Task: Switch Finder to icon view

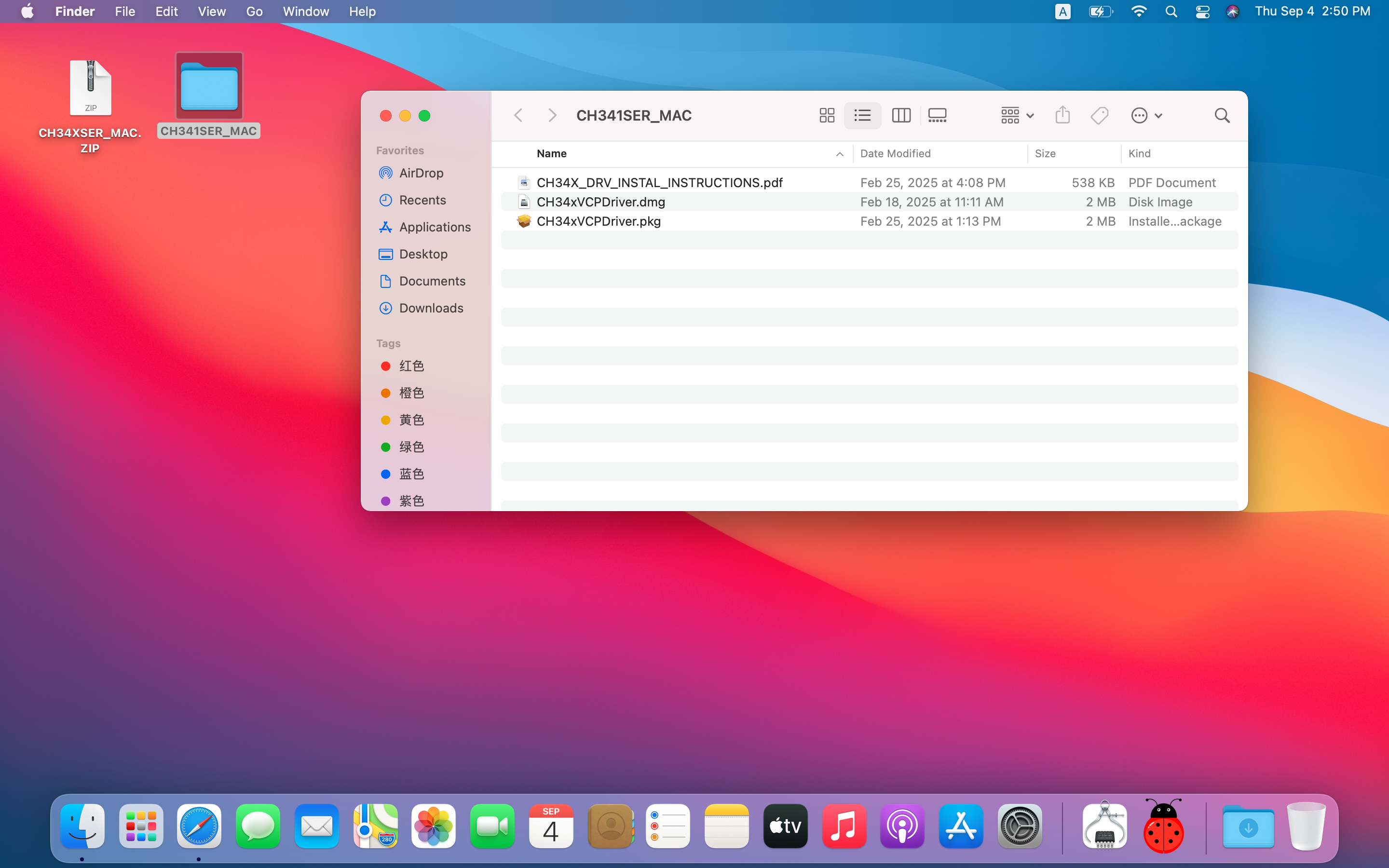Action: tap(827, 115)
